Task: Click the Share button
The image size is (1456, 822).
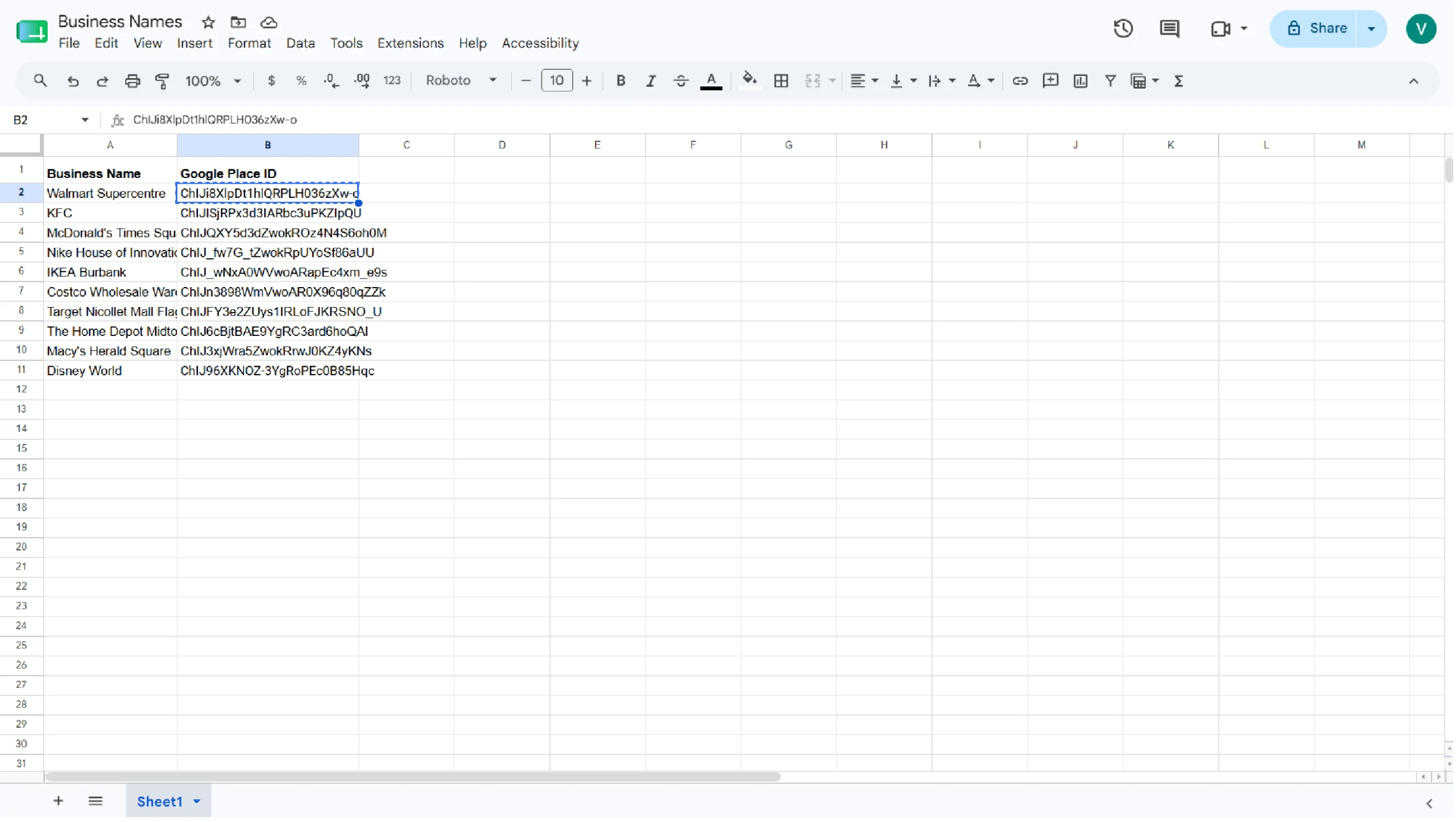Action: [x=1314, y=28]
